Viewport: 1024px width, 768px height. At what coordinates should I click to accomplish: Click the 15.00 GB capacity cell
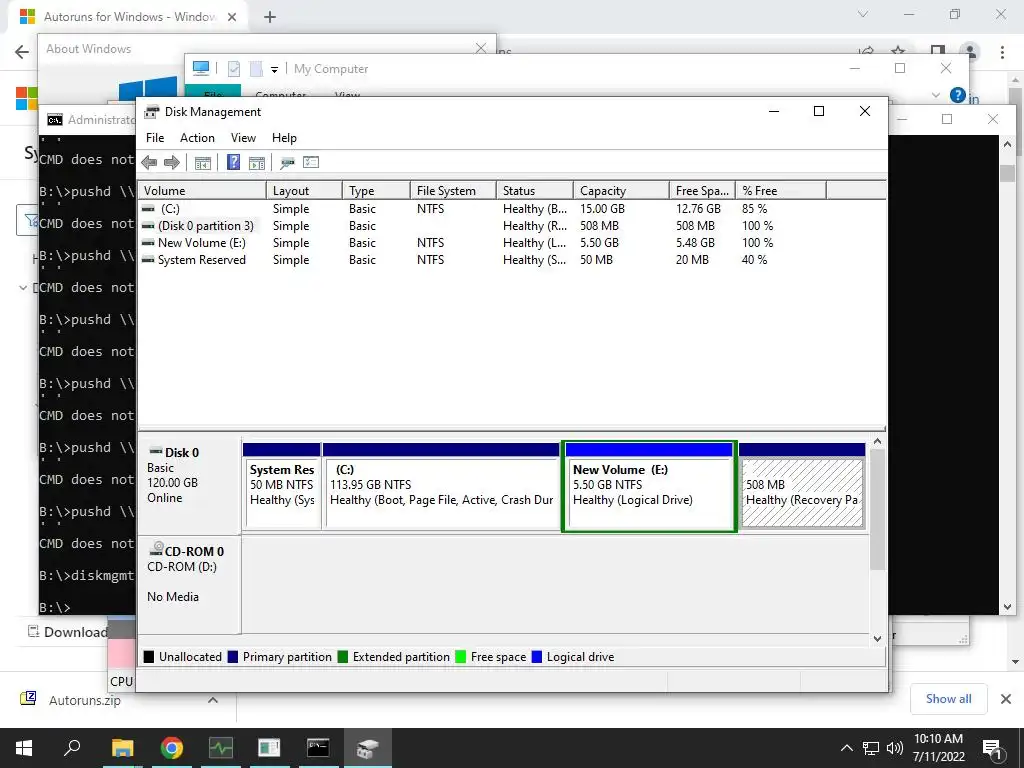click(x=602, y=209)
